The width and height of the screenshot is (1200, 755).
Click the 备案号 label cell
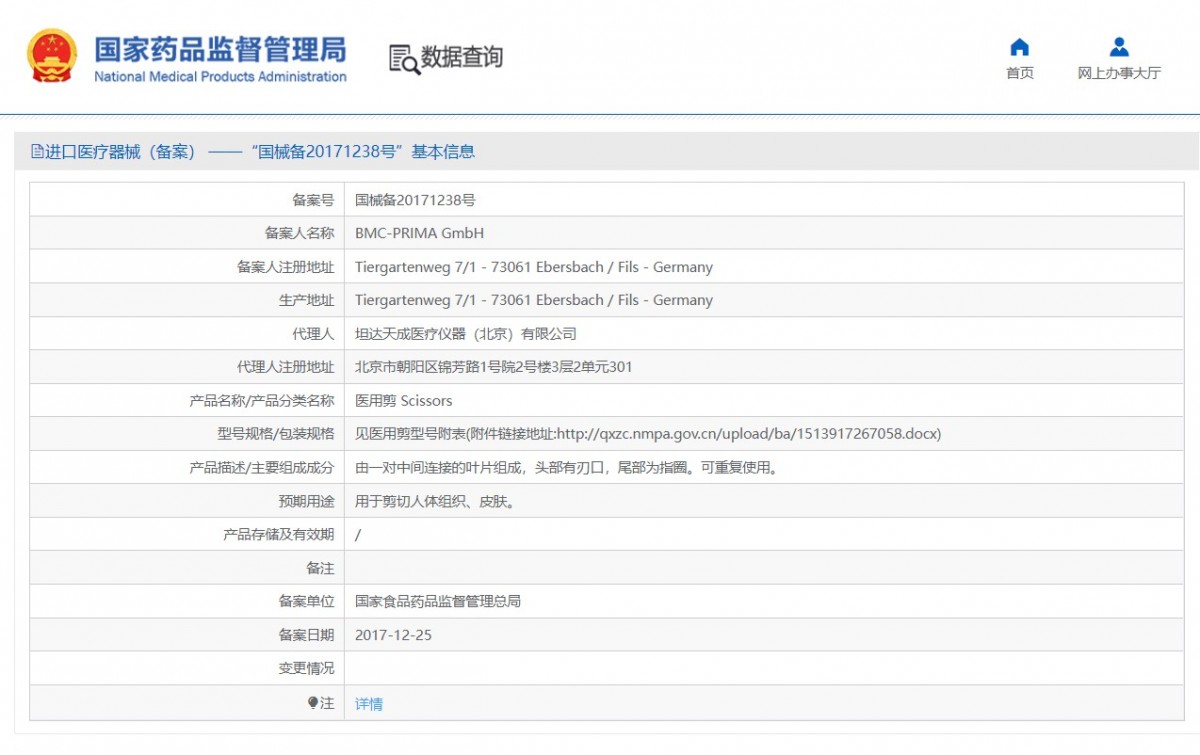187,200
